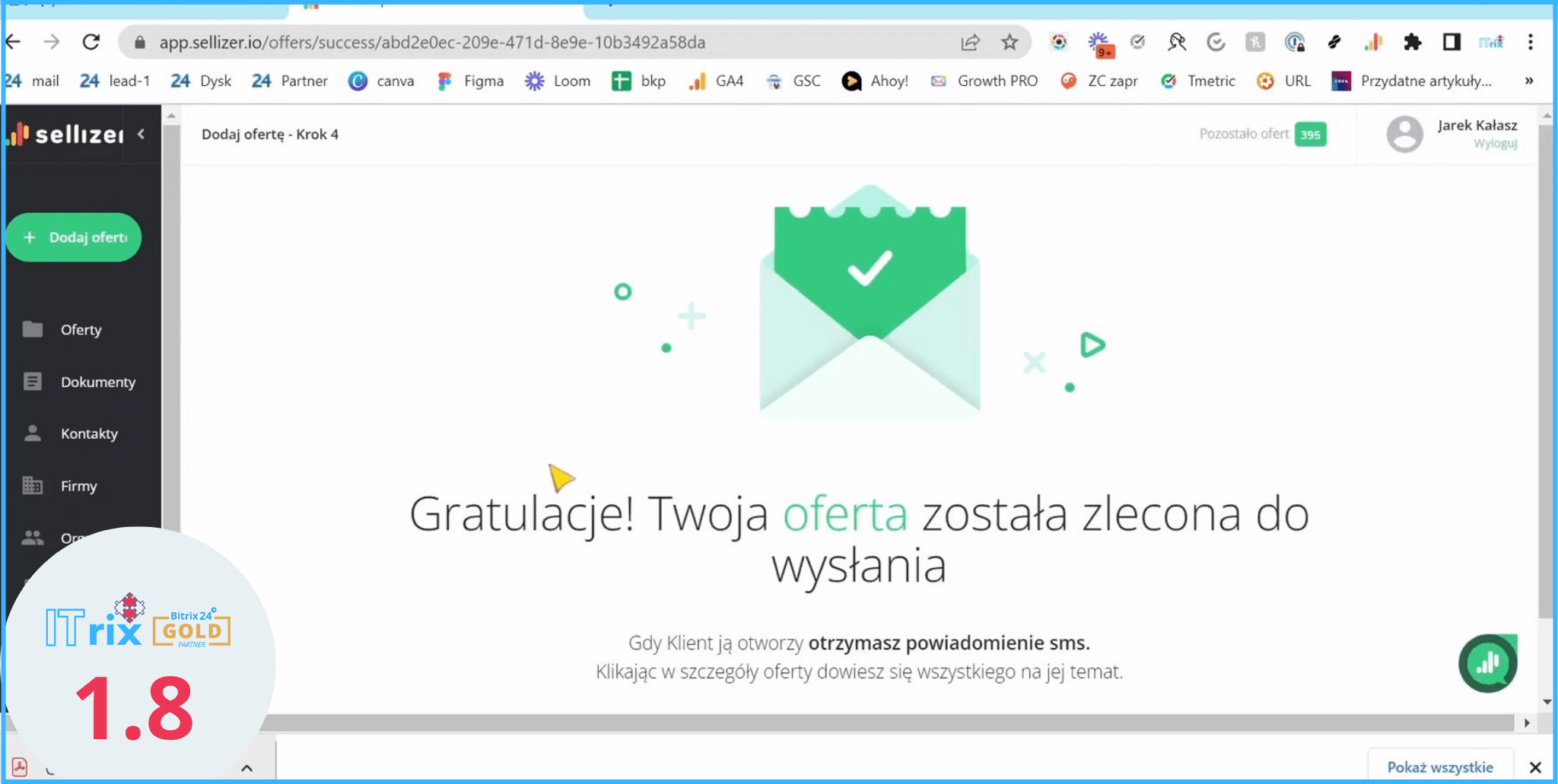Open the Figma bookmark
Viewport: 1558px width, 784px height.
(471, 81)
